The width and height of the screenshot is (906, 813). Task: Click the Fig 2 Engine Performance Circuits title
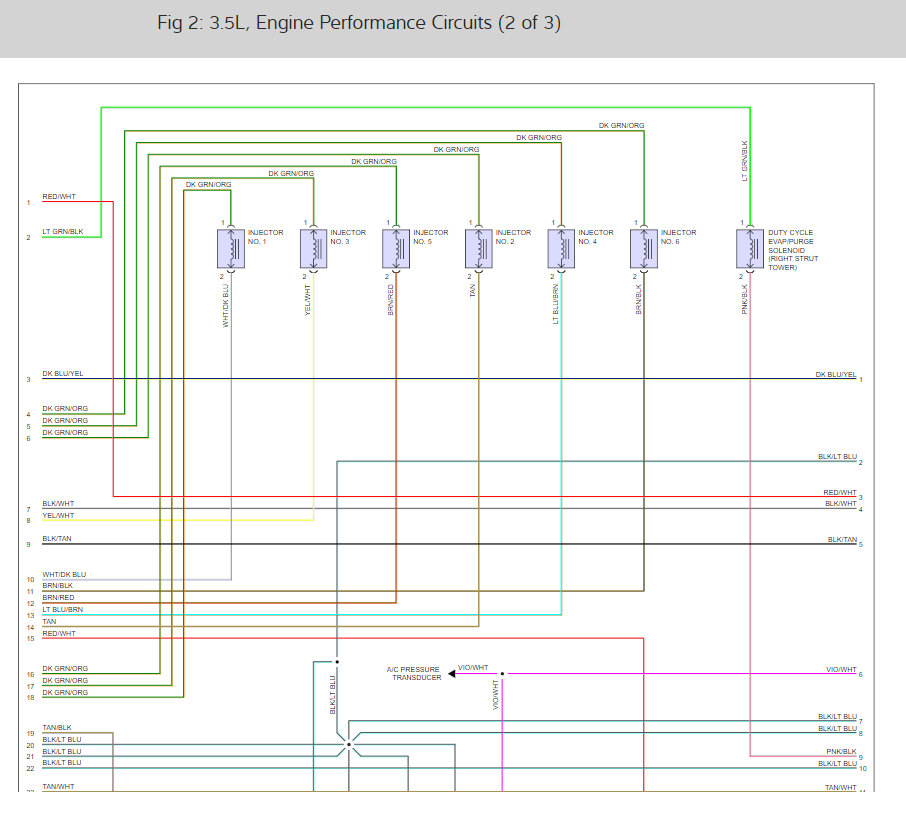[359, 23]
